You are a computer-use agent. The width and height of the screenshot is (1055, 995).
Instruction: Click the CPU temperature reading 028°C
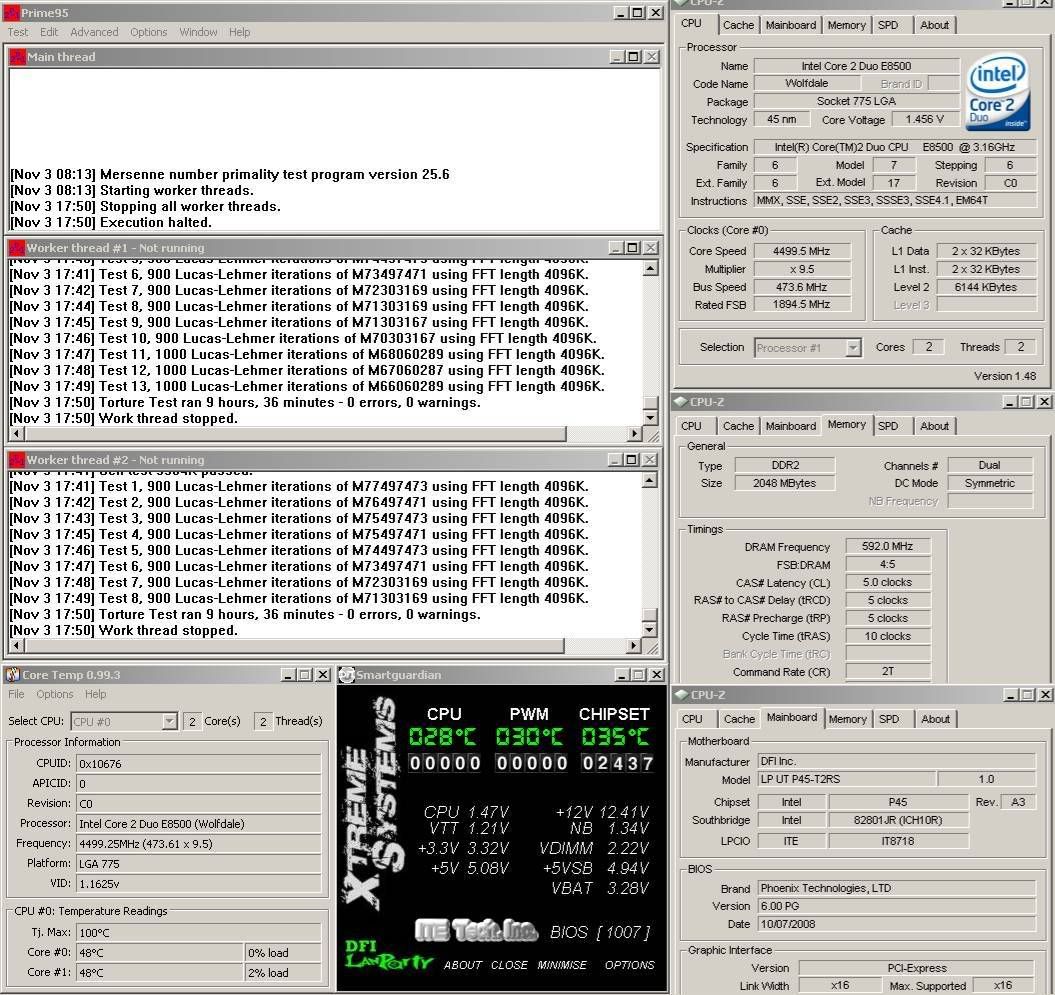click(x=443, y=737)
